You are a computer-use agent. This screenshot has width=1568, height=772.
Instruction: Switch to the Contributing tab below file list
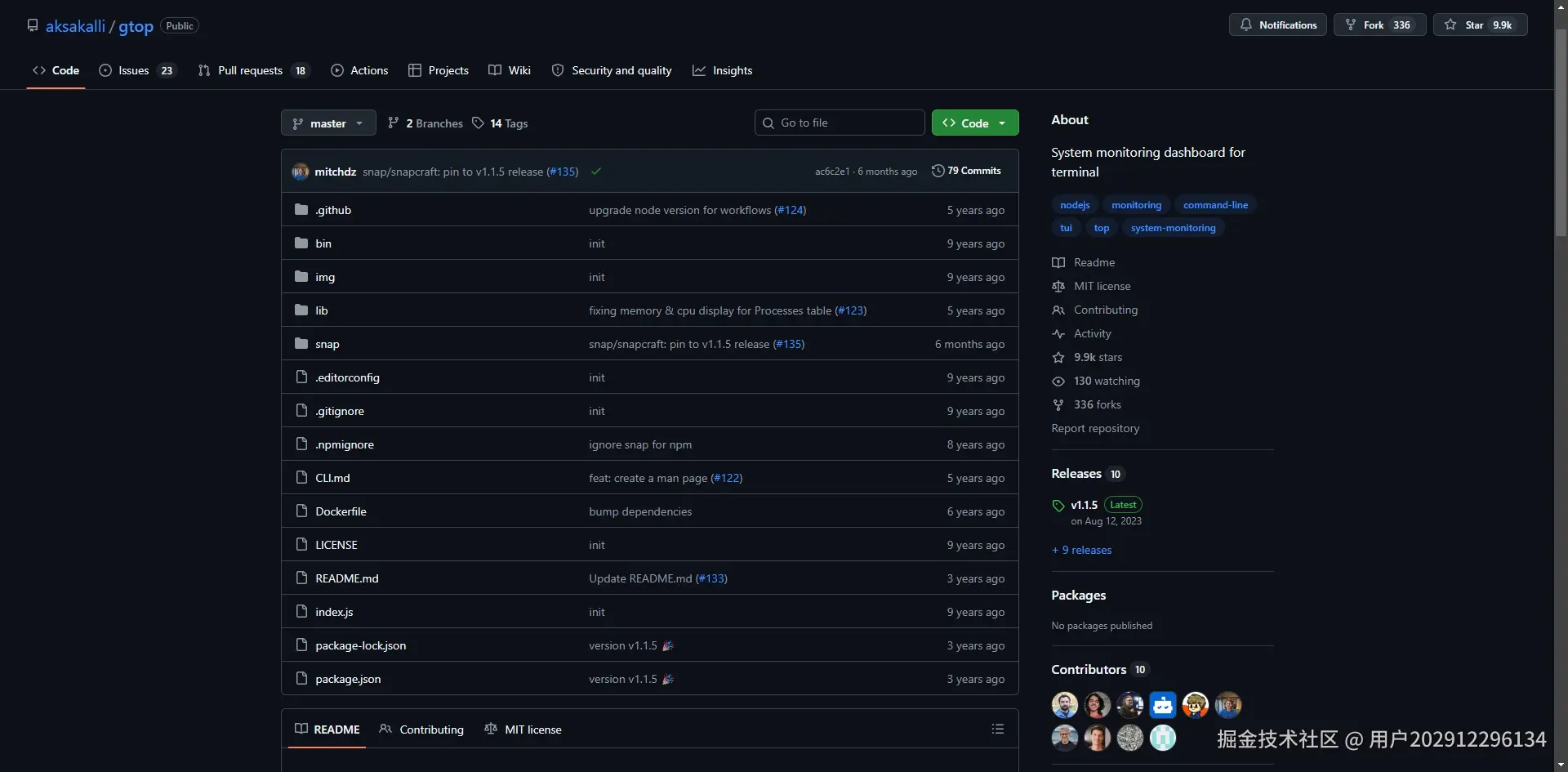[x=421, y=730]
